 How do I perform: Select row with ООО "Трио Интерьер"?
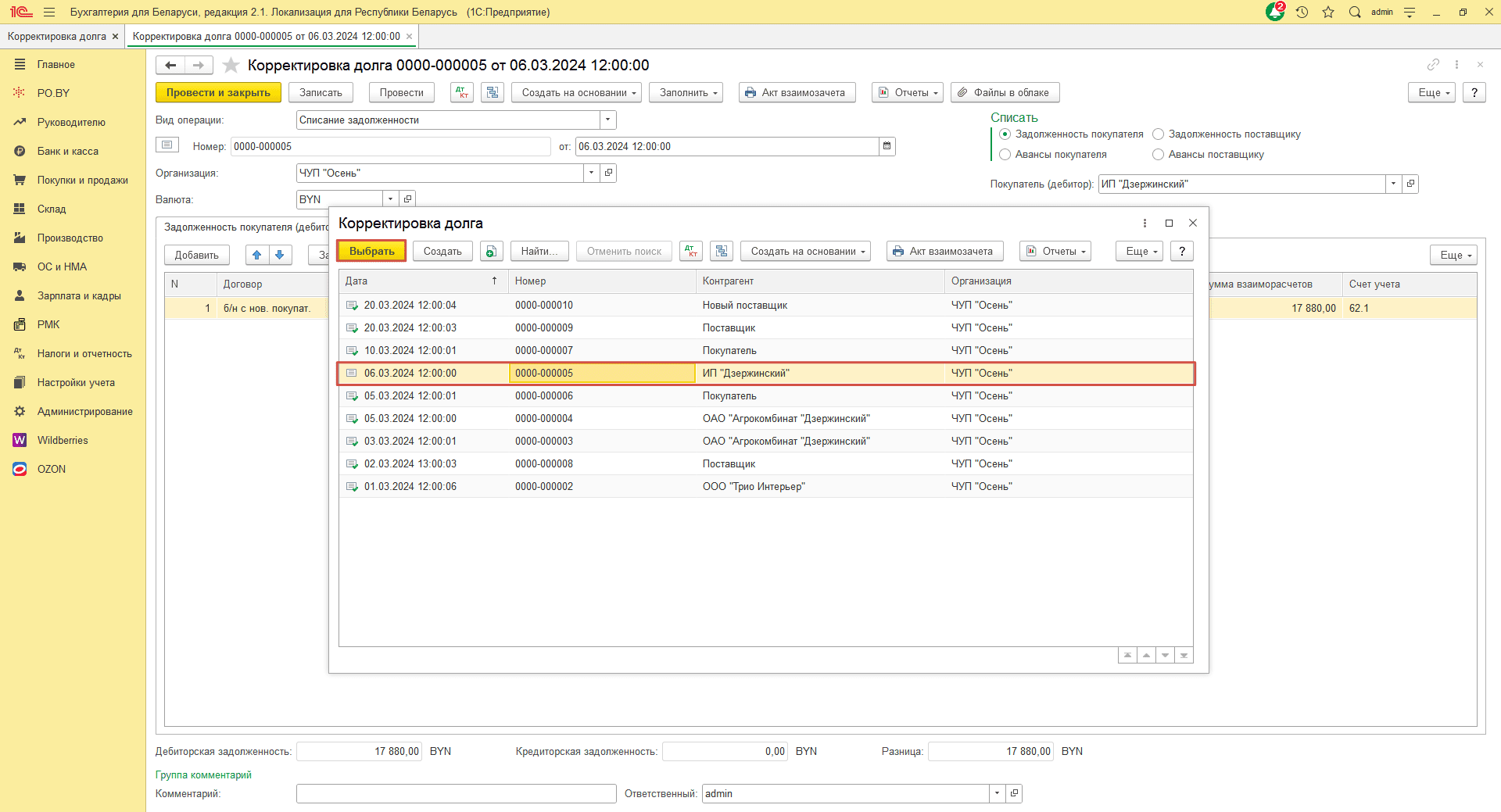[x=766, y=486]
